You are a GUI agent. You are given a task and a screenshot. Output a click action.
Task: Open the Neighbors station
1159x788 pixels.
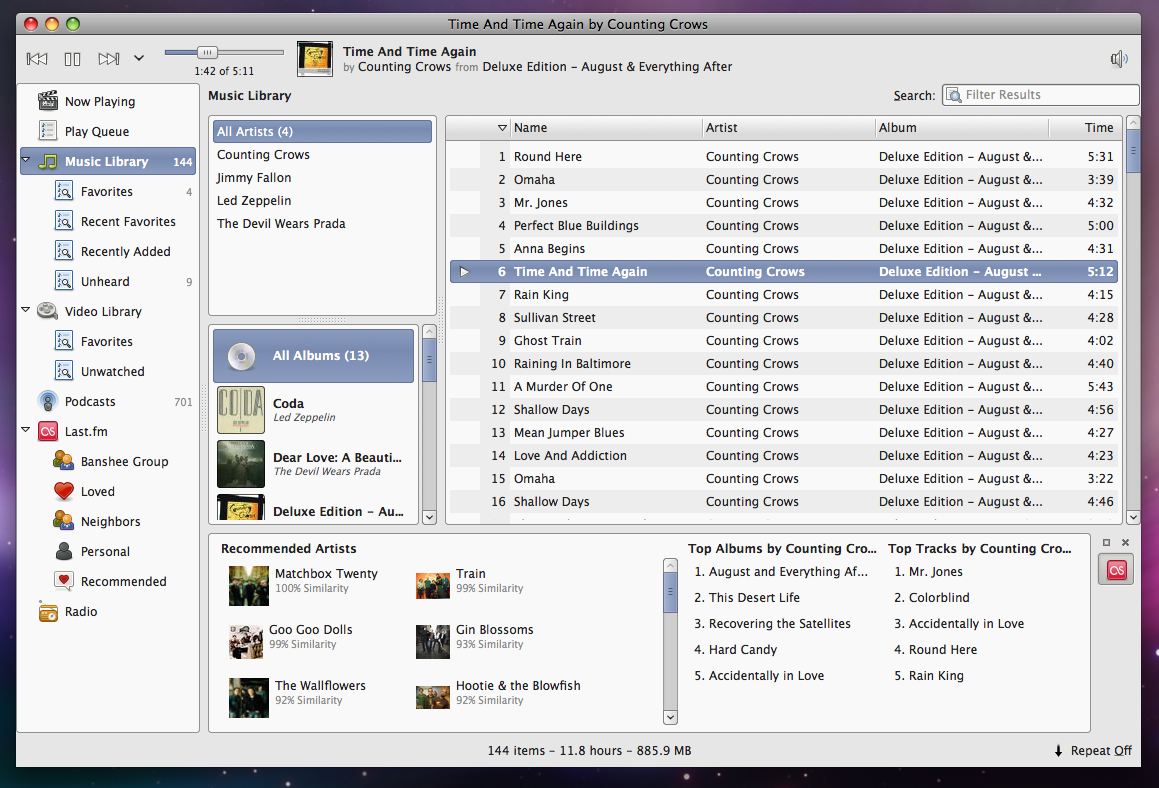pos(109,521)
